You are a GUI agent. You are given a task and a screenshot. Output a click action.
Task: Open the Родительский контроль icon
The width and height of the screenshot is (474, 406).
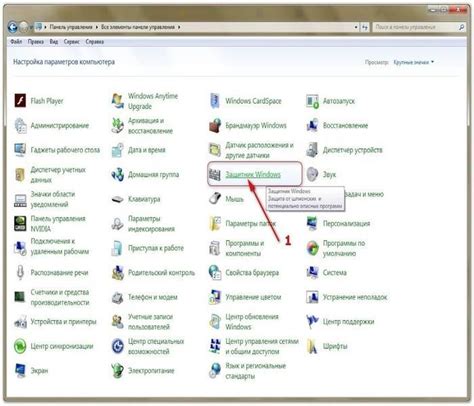point(118,273)
